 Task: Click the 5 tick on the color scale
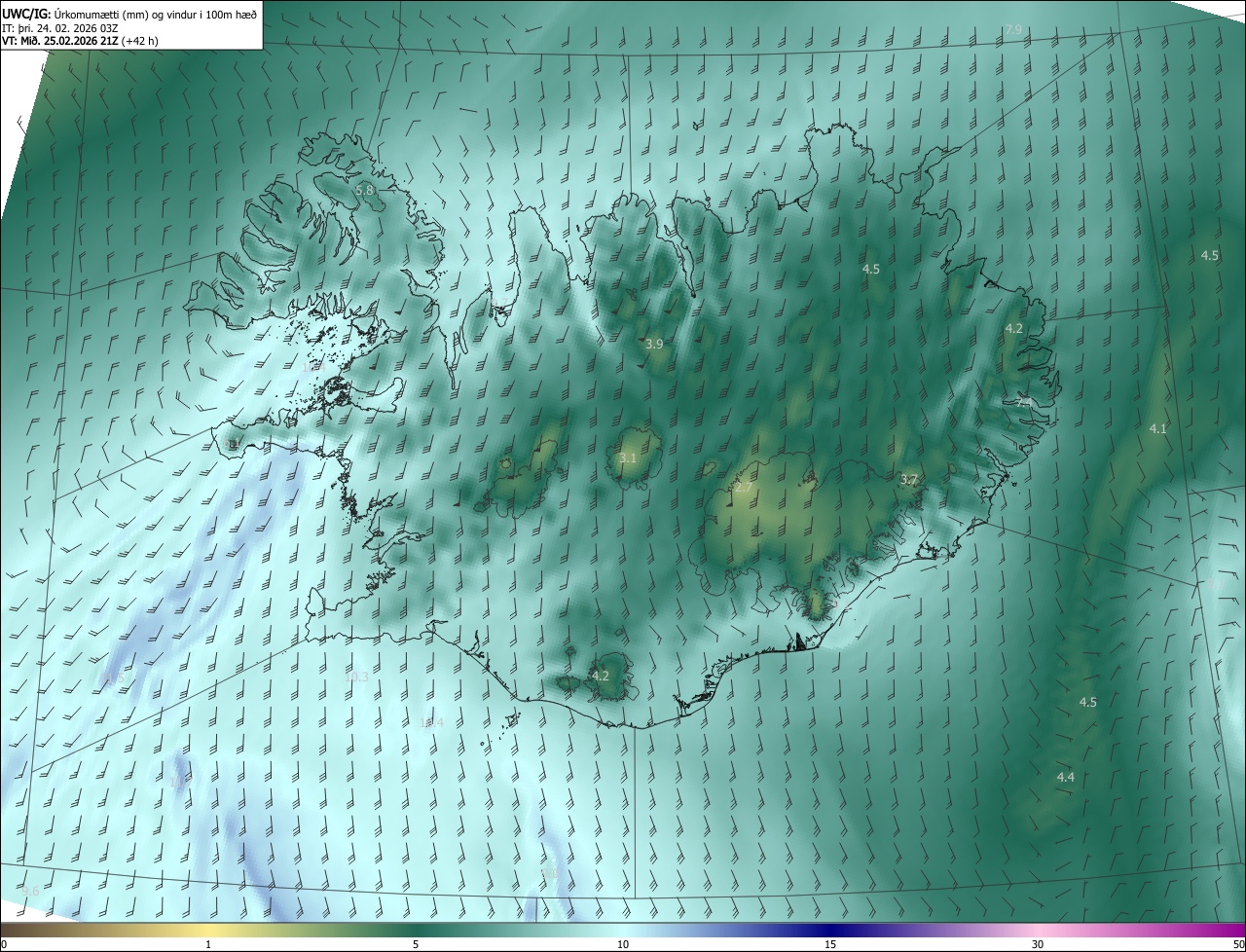[416, 944]
